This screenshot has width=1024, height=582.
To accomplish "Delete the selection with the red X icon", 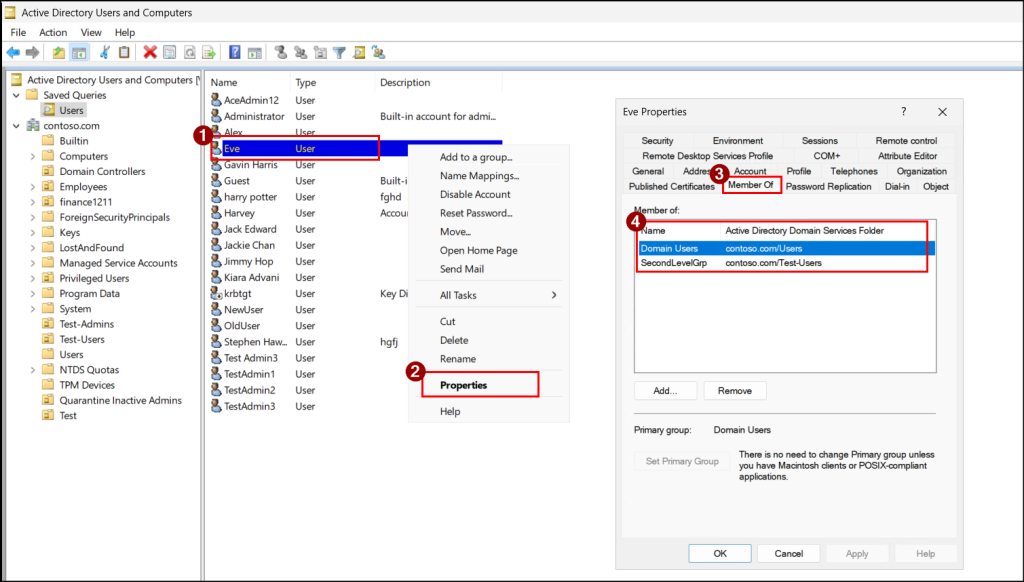I will pyautogui.click(x=150, y=52).
